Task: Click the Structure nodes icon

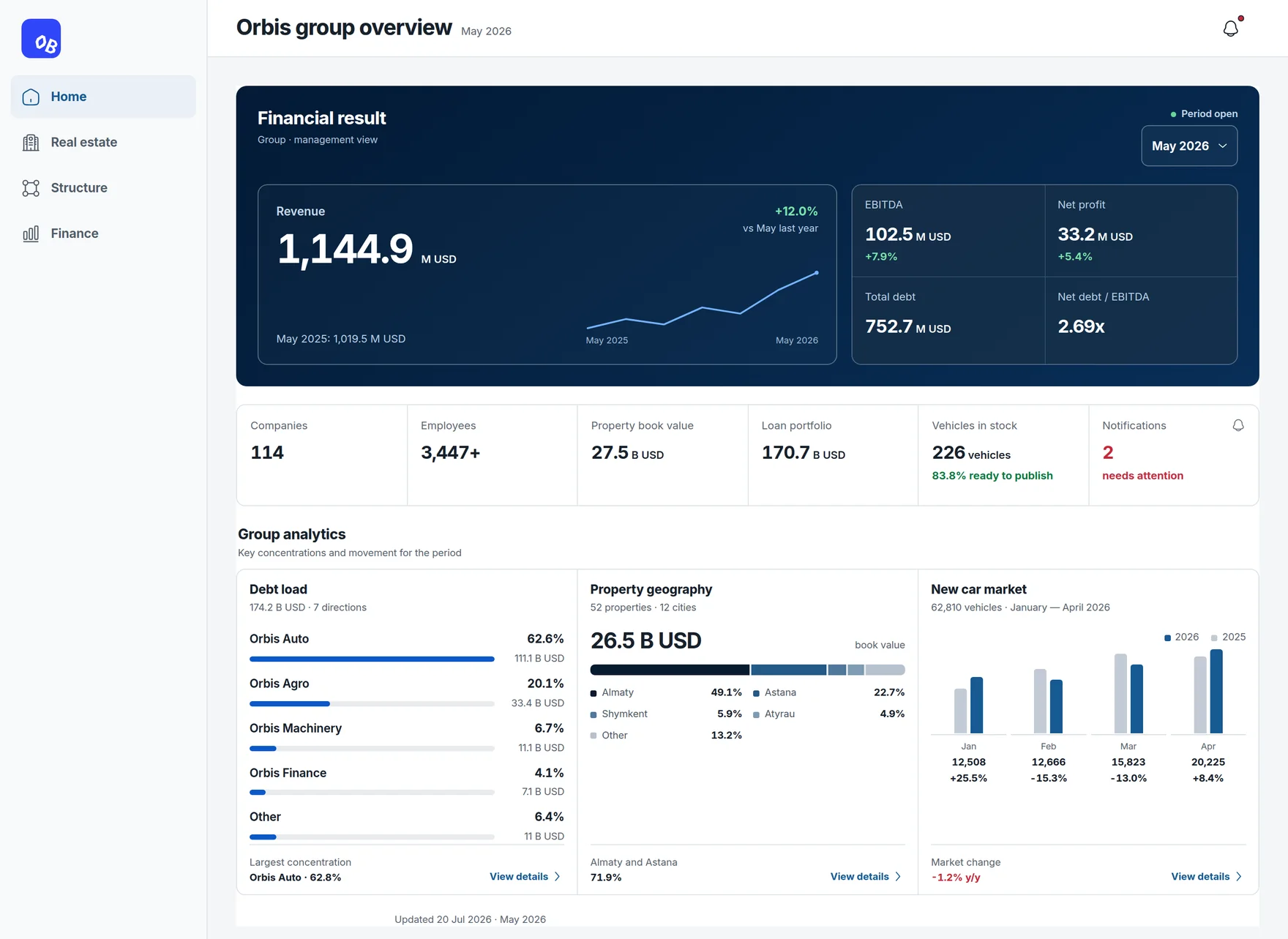Action: (31, 188)
